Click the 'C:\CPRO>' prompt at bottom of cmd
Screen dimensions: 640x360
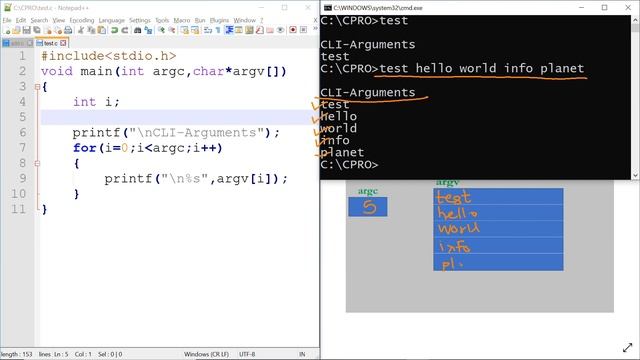[349, 164]
